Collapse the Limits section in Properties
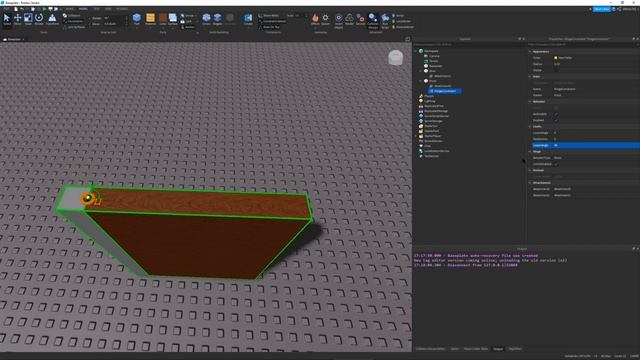Screen dimensions: 640x360 [530, 127]
